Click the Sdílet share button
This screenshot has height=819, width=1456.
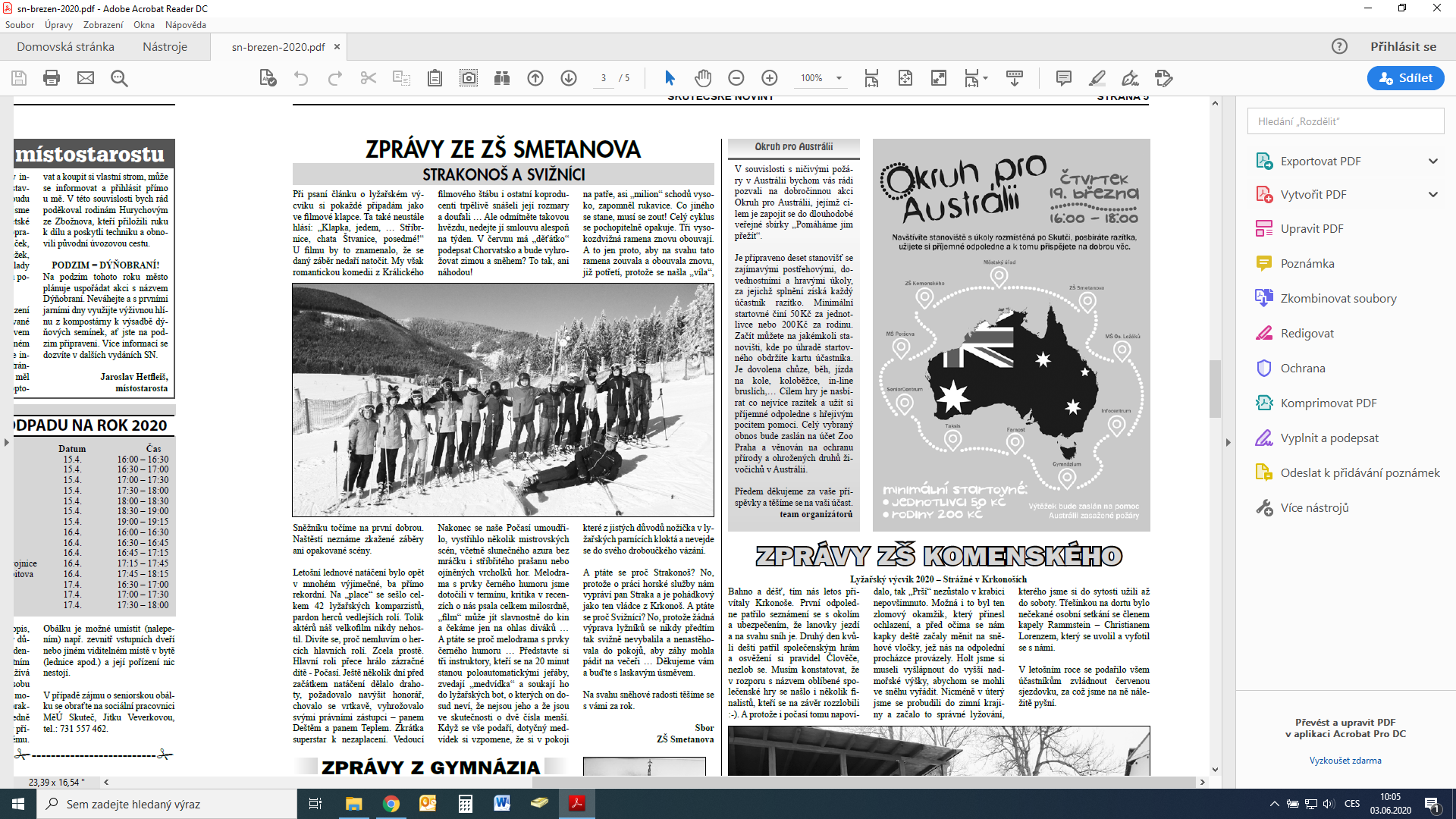tap(1405, 78)
